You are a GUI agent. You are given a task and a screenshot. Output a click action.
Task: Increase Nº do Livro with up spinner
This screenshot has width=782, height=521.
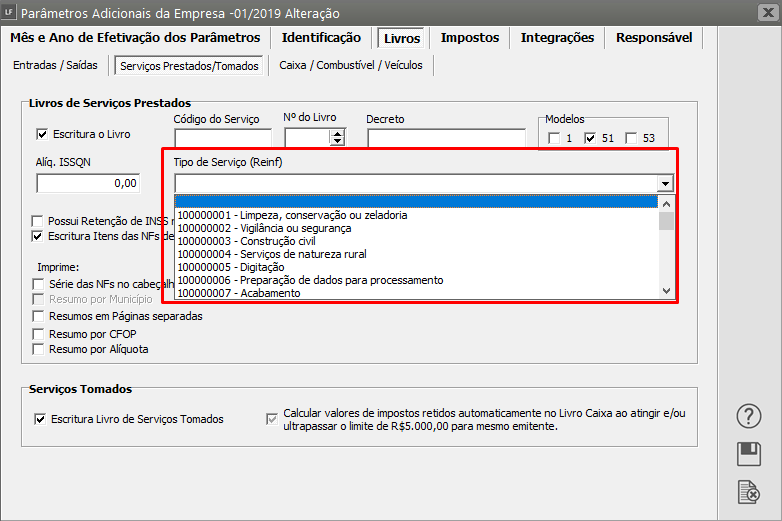coord(338,134)
